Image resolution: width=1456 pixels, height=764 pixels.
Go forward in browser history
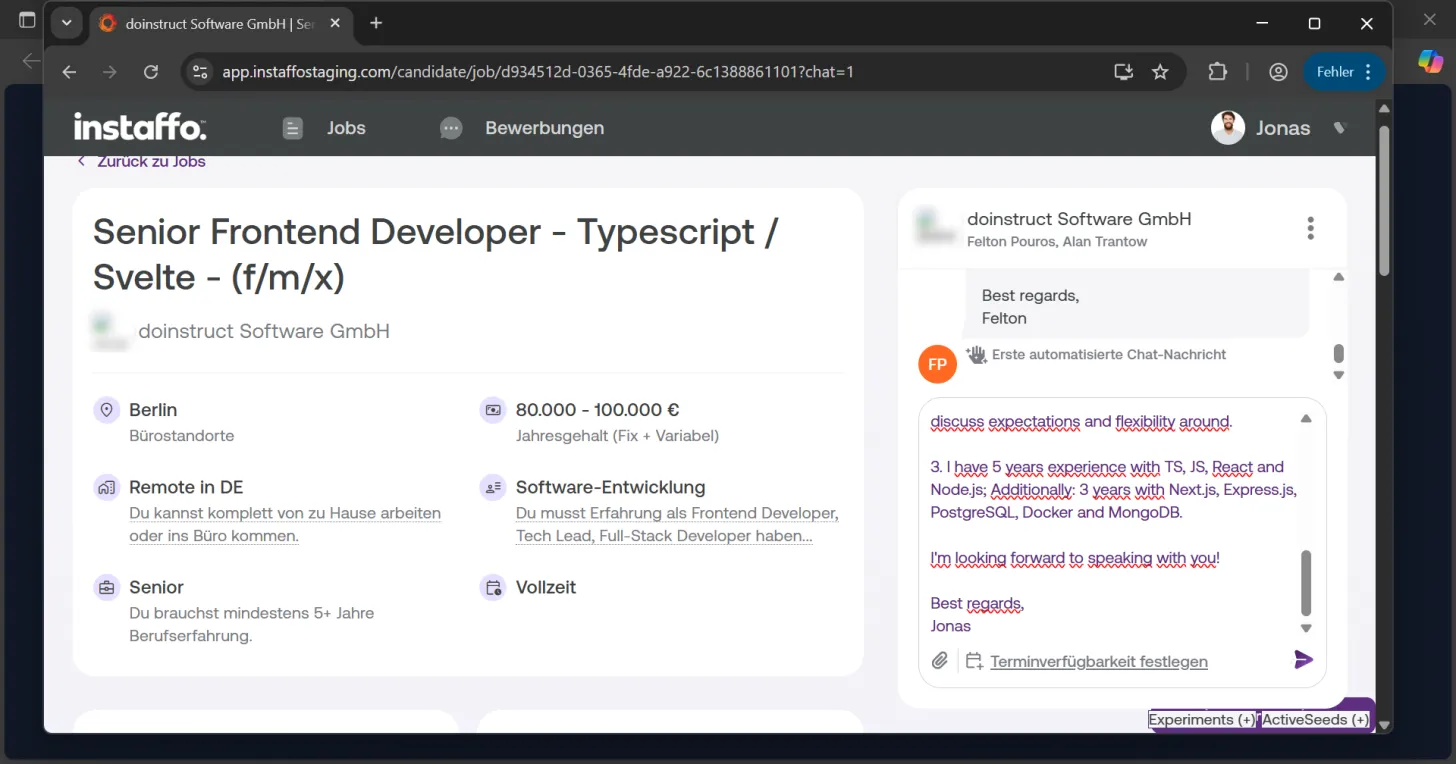click(110, 72)
